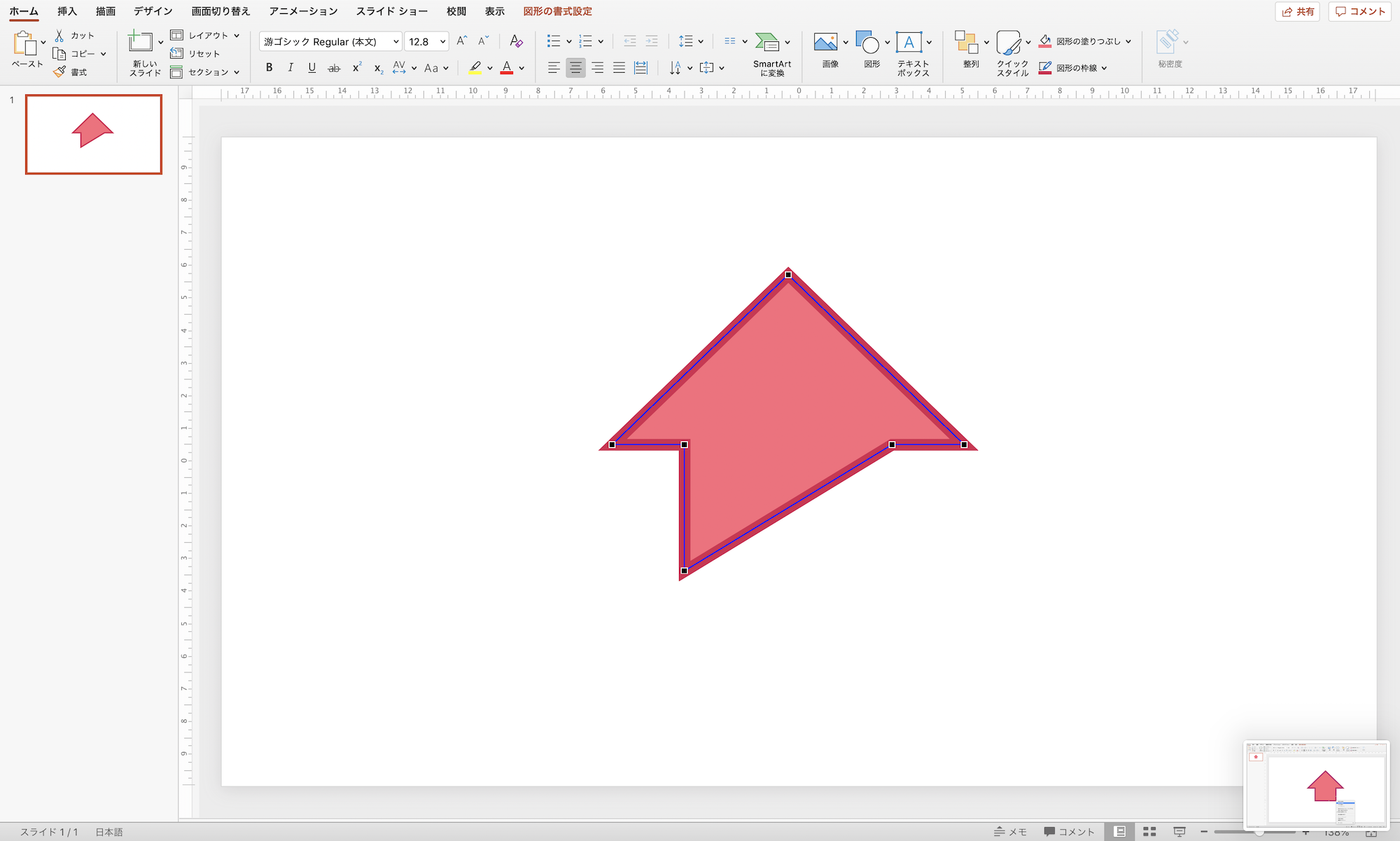Click the decrease font size icon

point(483,41)
